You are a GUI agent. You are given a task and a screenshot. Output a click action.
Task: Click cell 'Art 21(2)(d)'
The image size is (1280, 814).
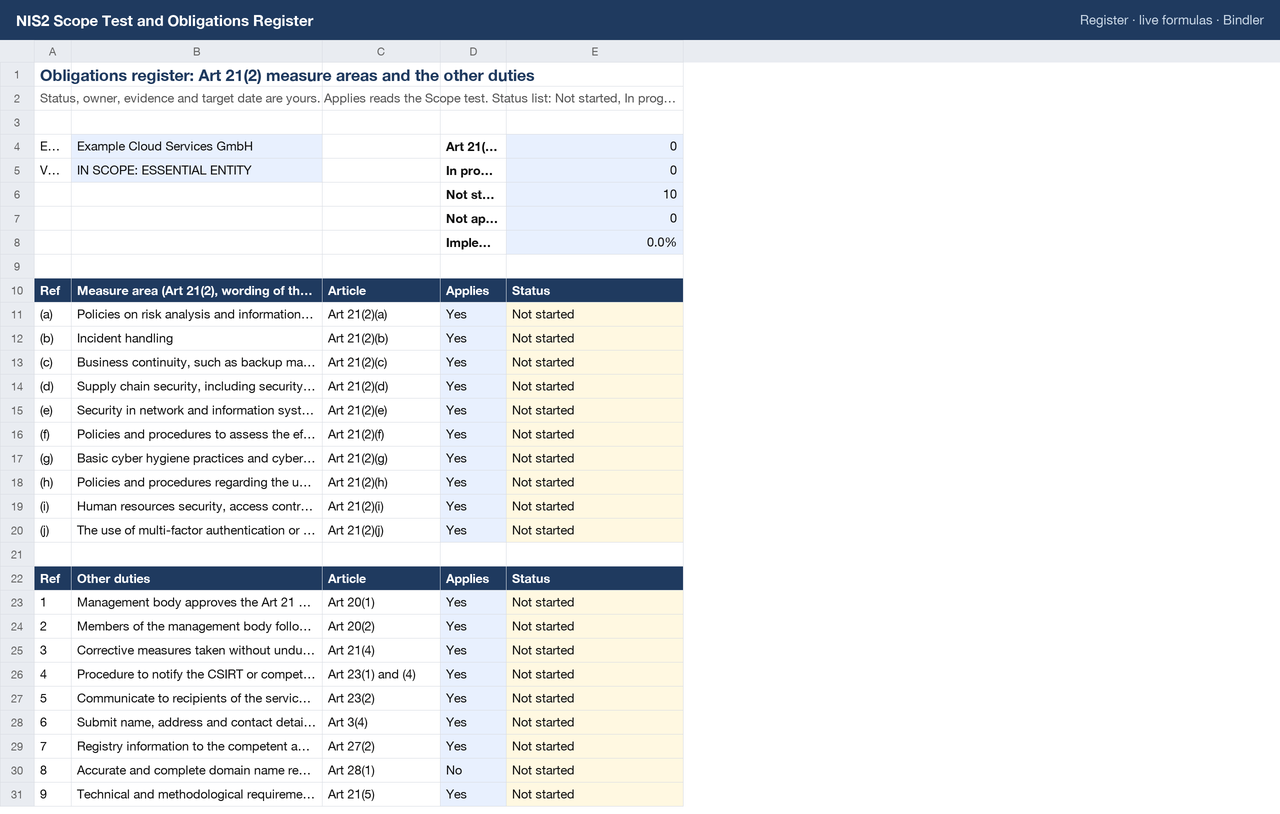click(x=381, y=387)
